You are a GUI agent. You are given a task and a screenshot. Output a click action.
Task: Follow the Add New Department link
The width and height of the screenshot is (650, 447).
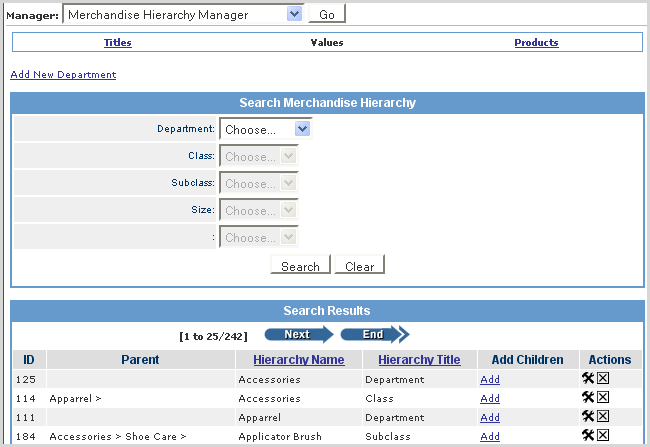[63, 75]
